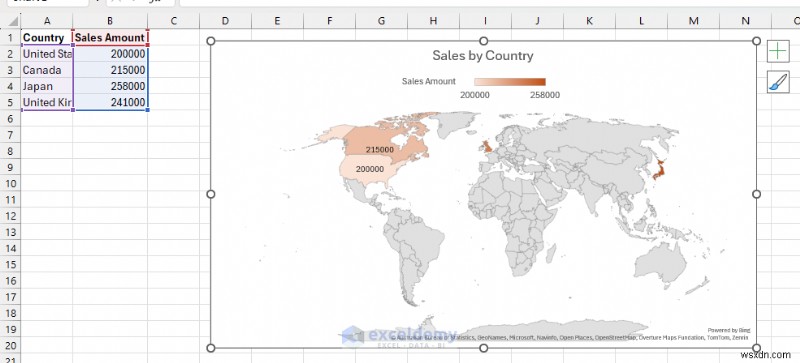Select column N header
The width and height of the screenshot is (800, 363).
point(745,21)
